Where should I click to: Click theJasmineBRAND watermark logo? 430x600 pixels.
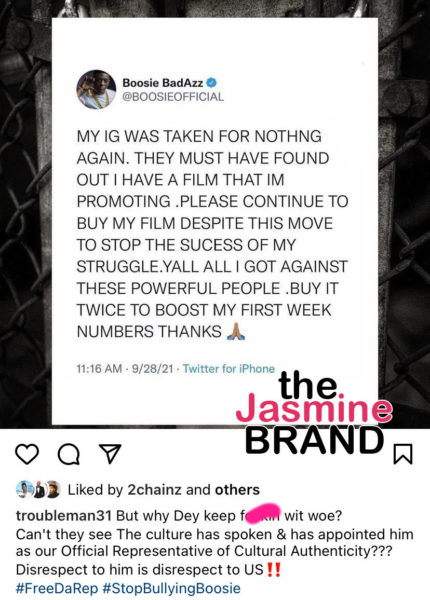point(314,412)
